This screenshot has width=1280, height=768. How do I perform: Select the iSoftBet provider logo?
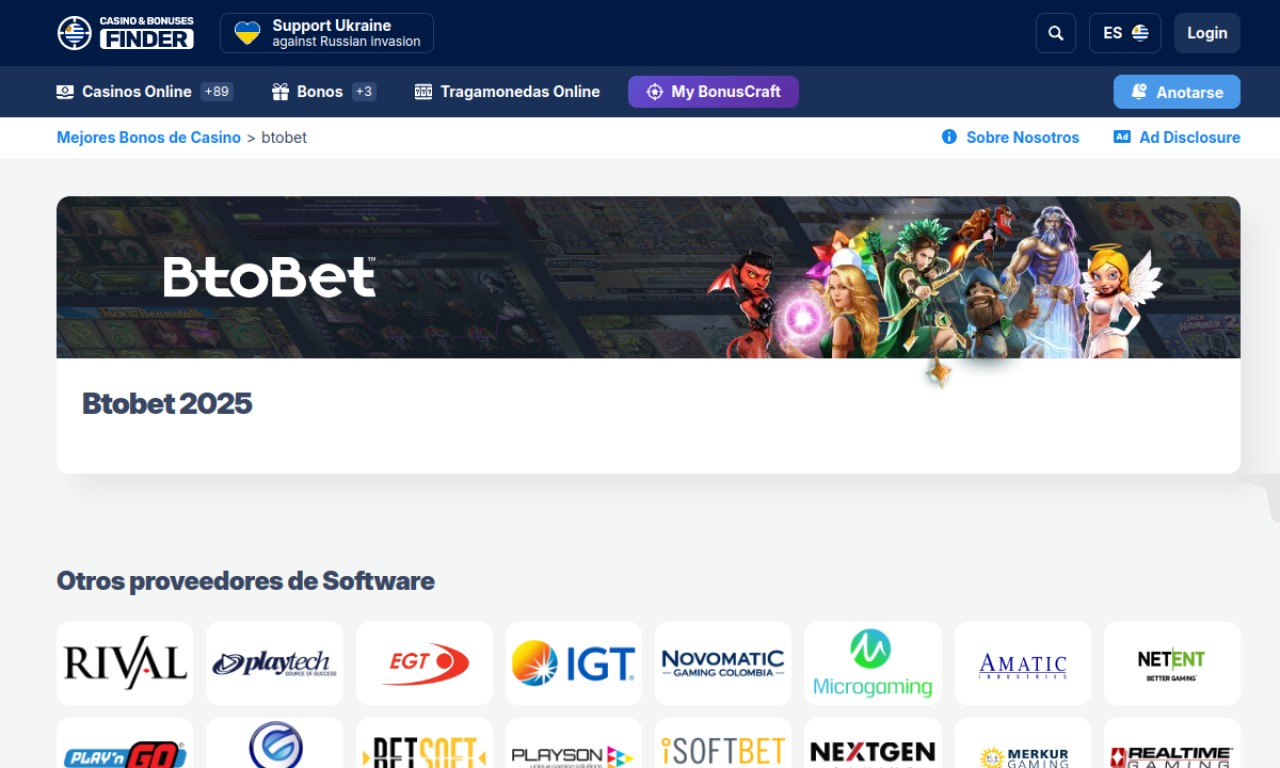(x=723, y=743)
